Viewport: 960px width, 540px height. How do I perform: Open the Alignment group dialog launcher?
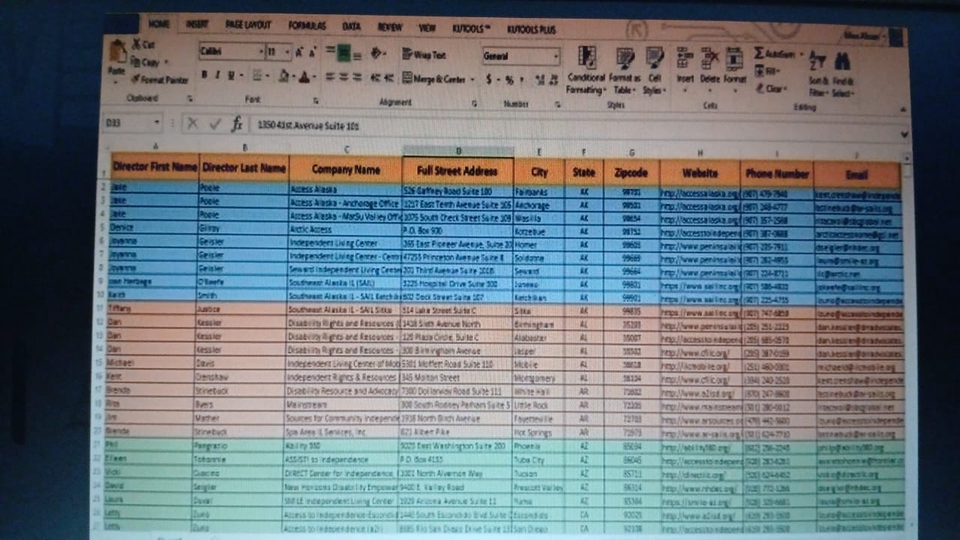474,103
